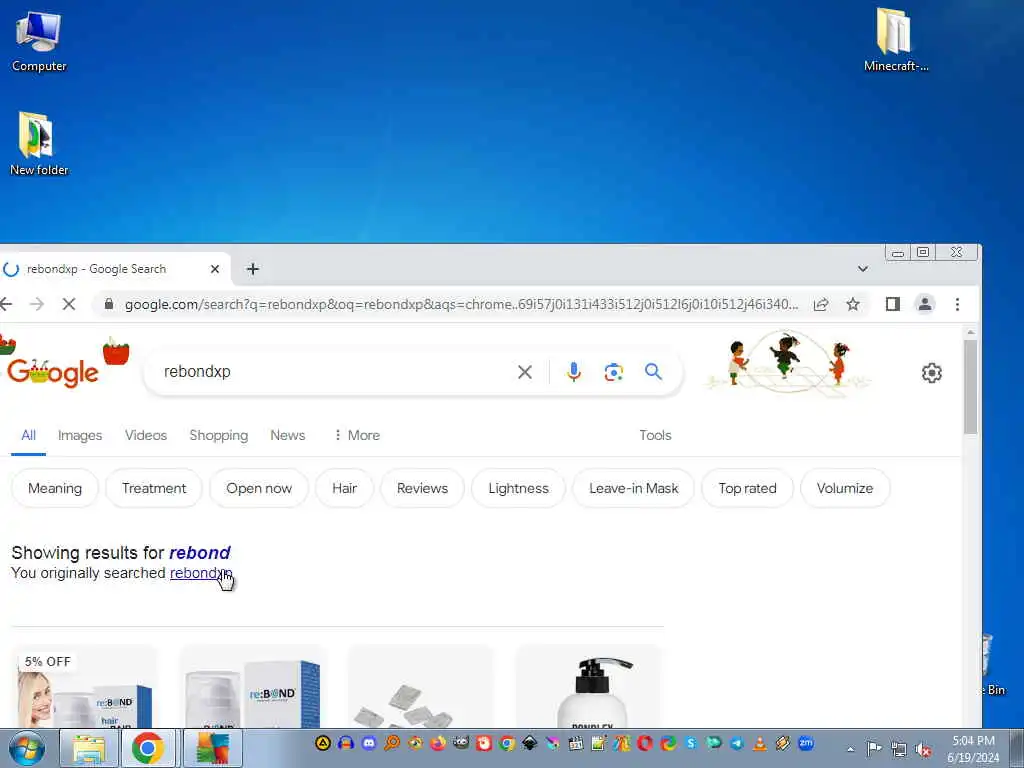Screen dimensions: 1024x768
Task: Apply the Meaning filter chip
Action: tap(55, 488)
